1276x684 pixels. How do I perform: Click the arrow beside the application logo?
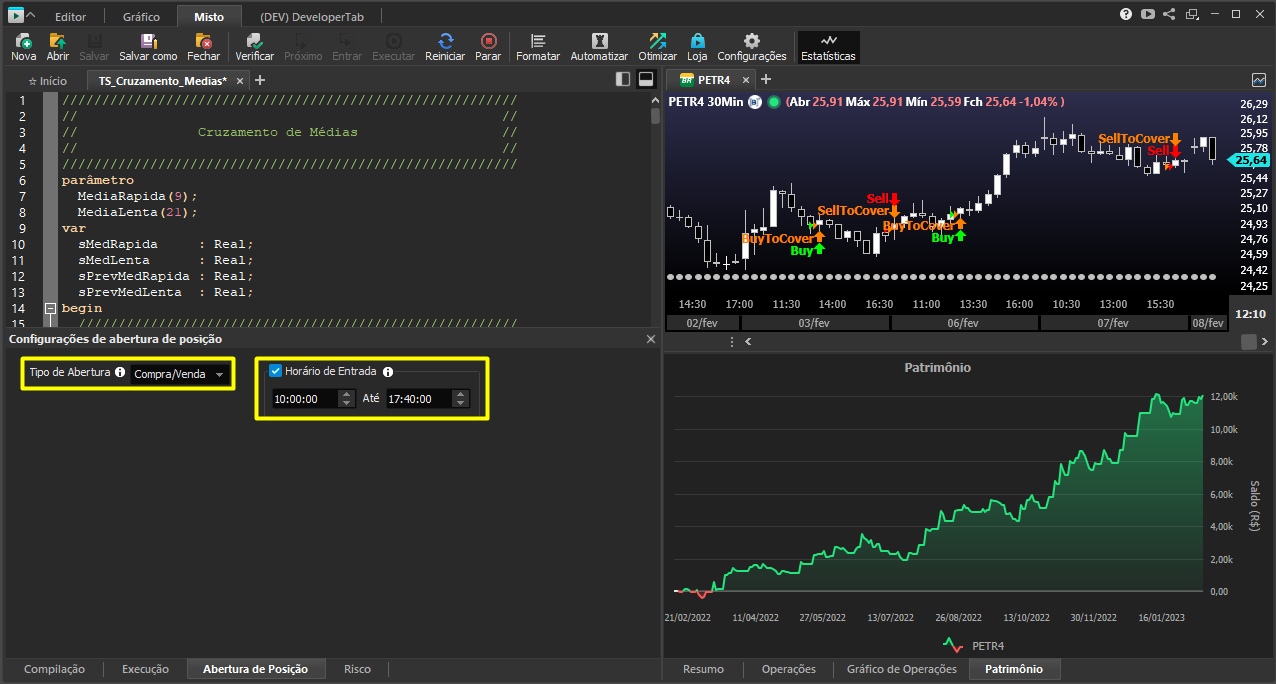click(x=31, y=16)
